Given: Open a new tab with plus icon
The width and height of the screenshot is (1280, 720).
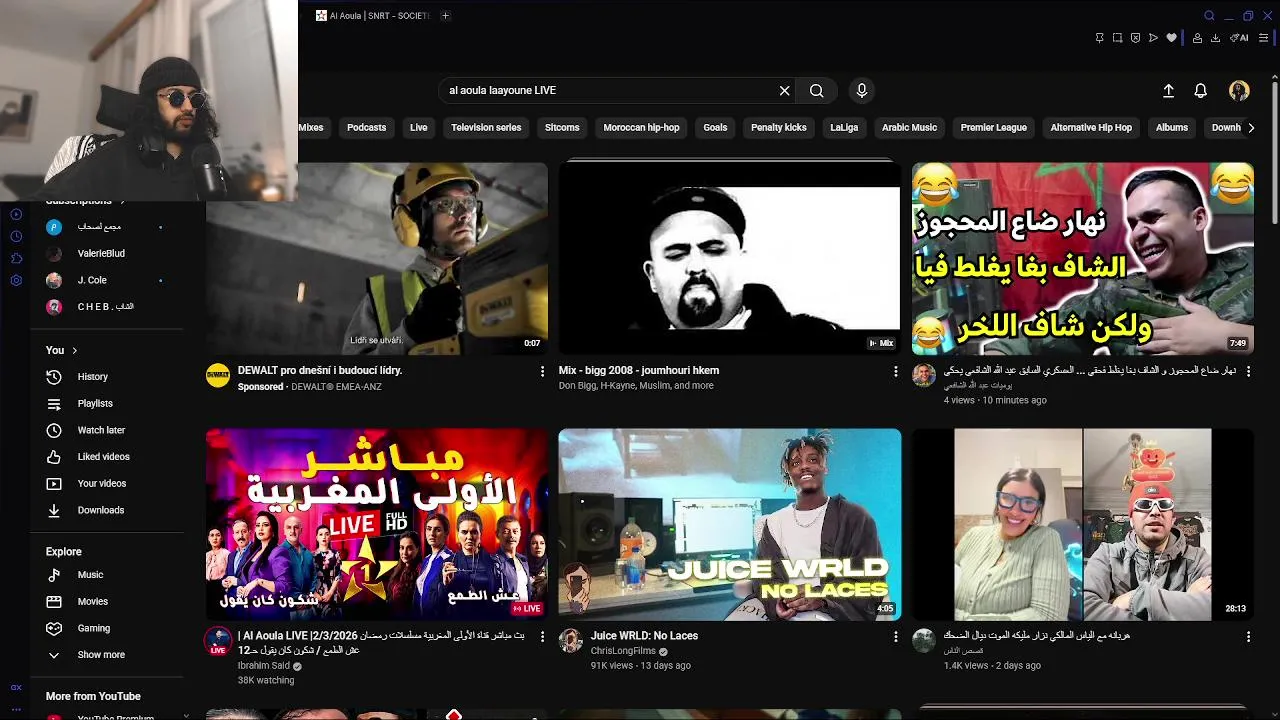Looking at the screenshot, I should 446,16.
